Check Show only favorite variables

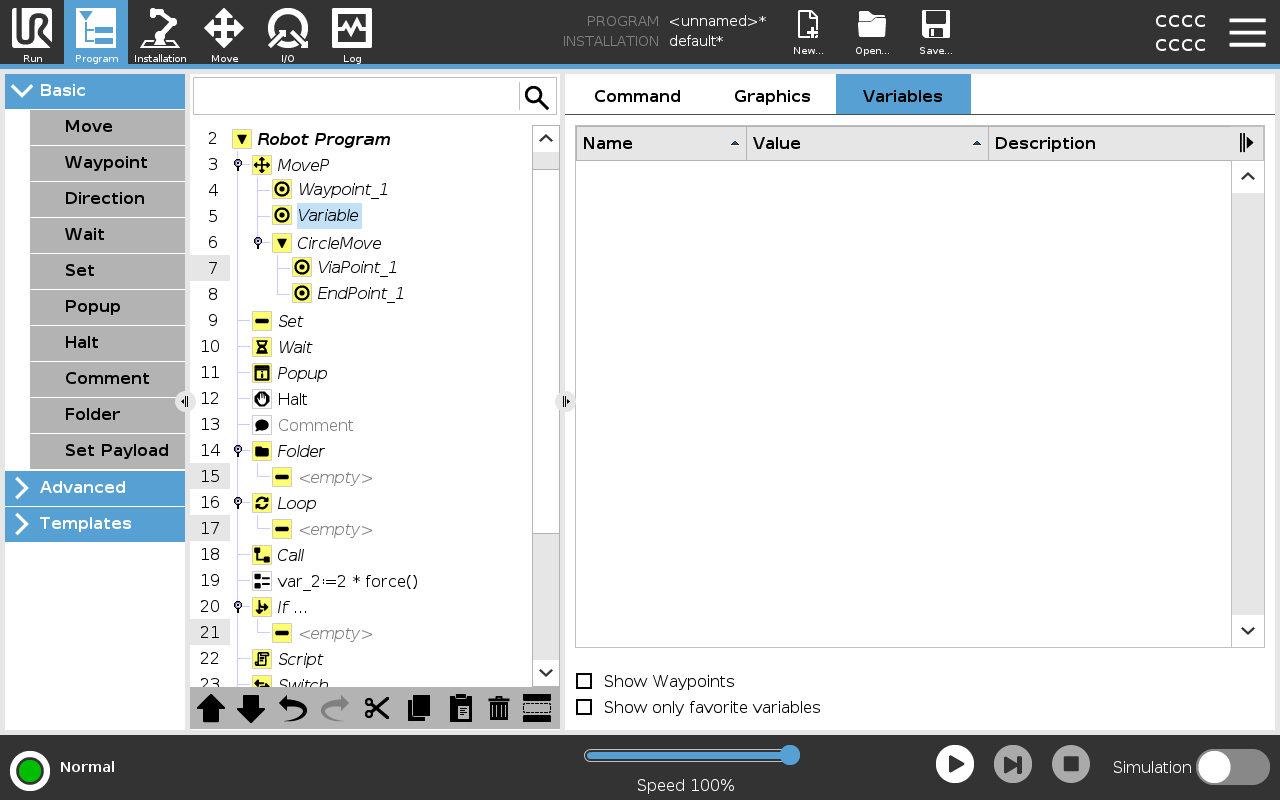pos(584,707)
